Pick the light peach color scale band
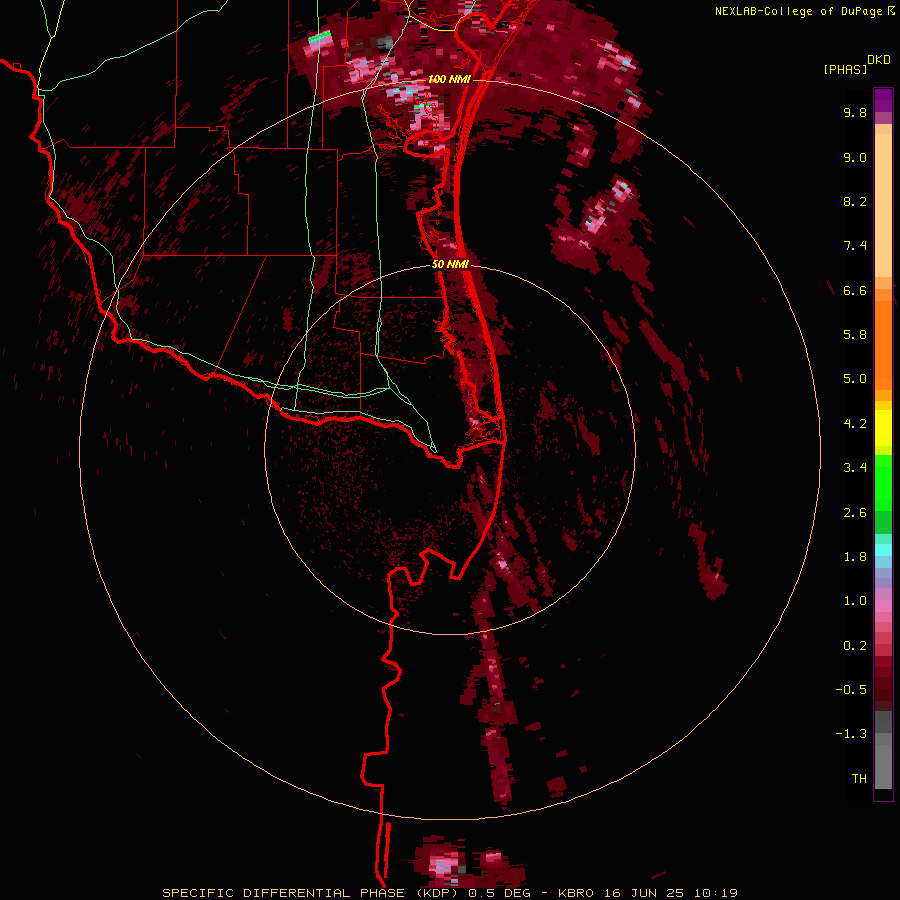 (x=883, y=207)
